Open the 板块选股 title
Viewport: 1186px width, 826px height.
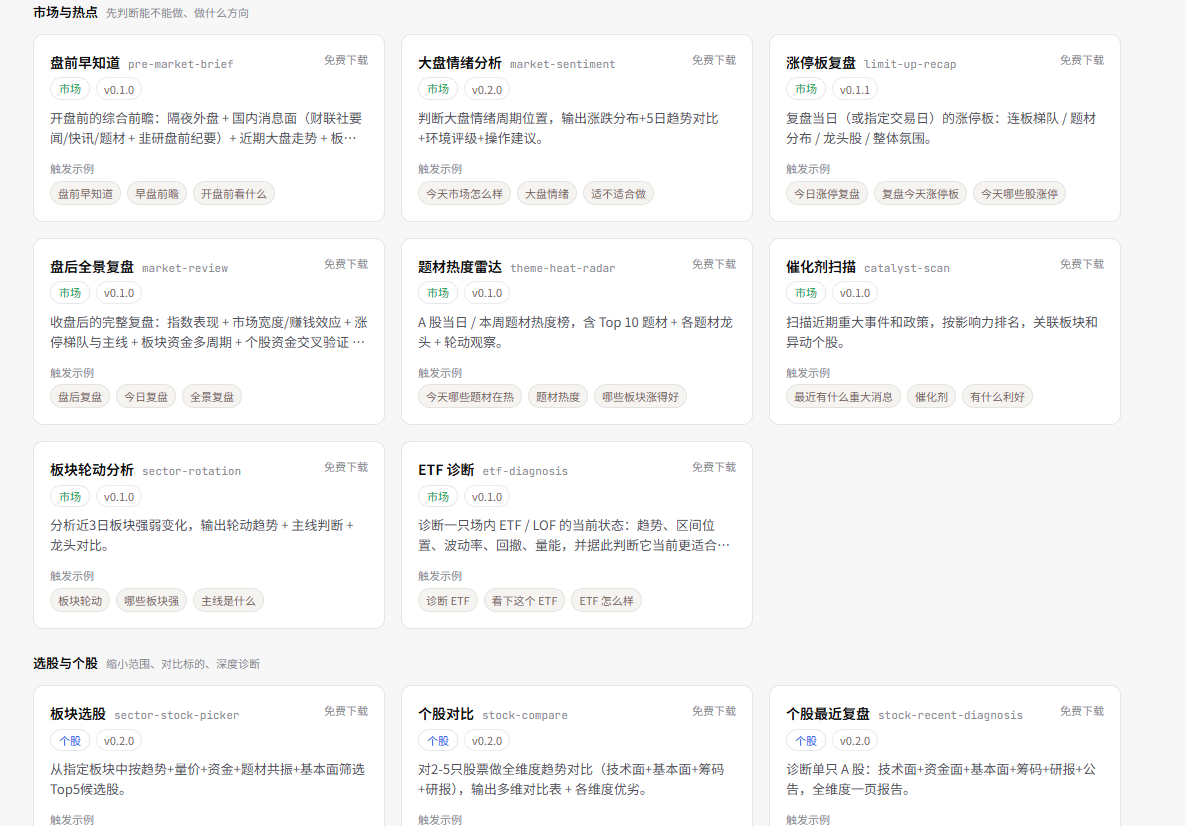click(x=78, y=714)
